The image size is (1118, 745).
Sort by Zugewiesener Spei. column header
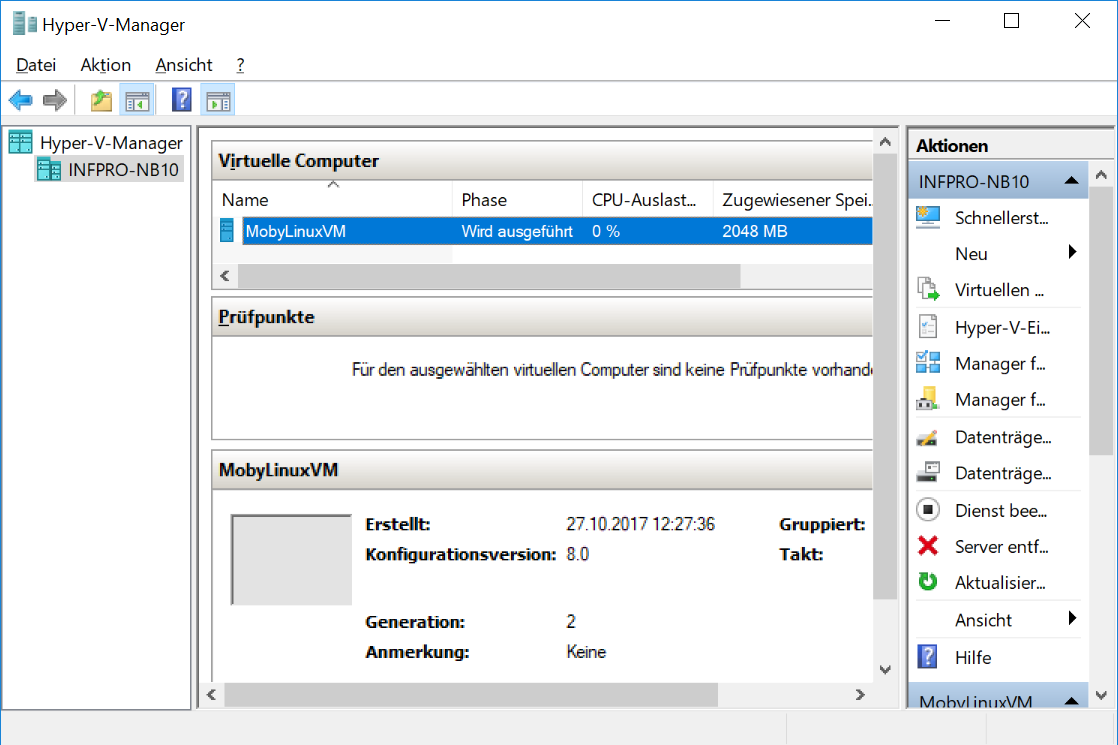[793, 200]
